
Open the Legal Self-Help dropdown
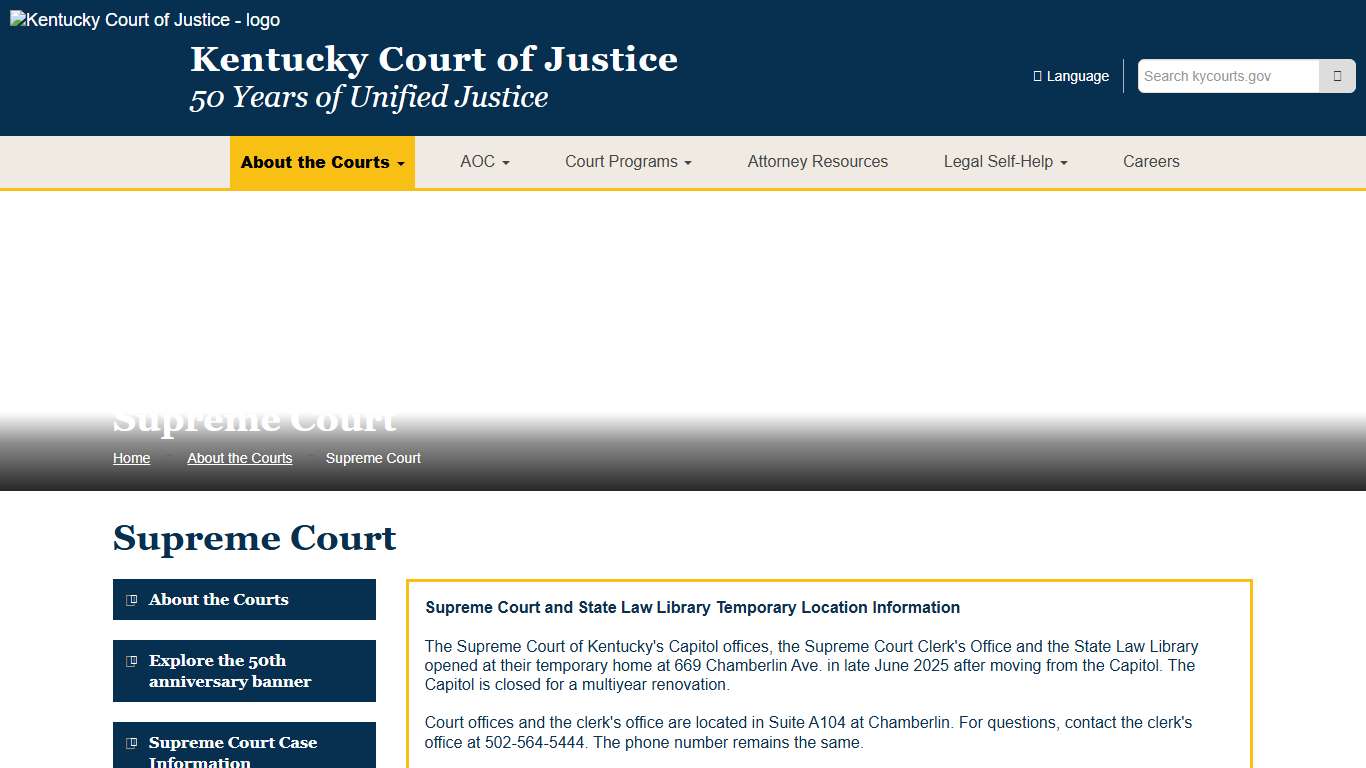click(1004, 161)
